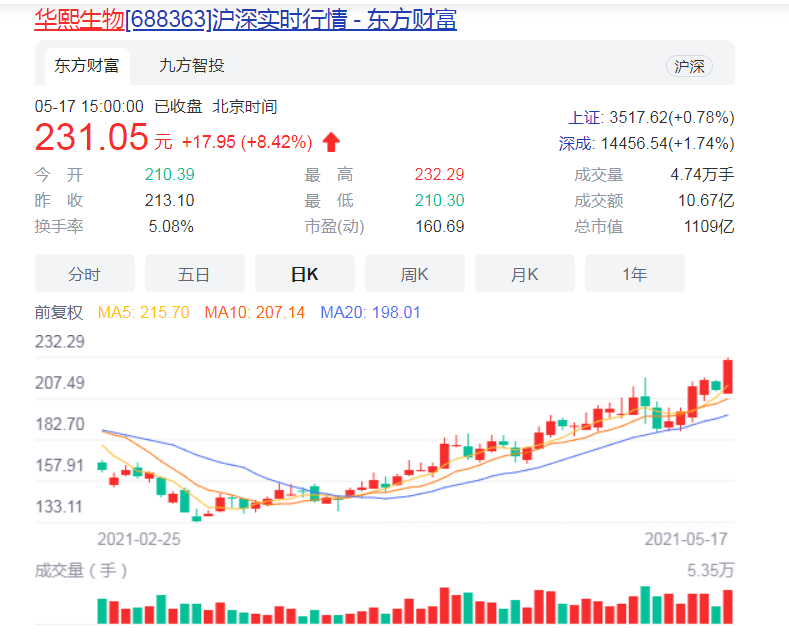
Task: Click the 2021-05-17 end date label
Action: click(x=686, y=539)
